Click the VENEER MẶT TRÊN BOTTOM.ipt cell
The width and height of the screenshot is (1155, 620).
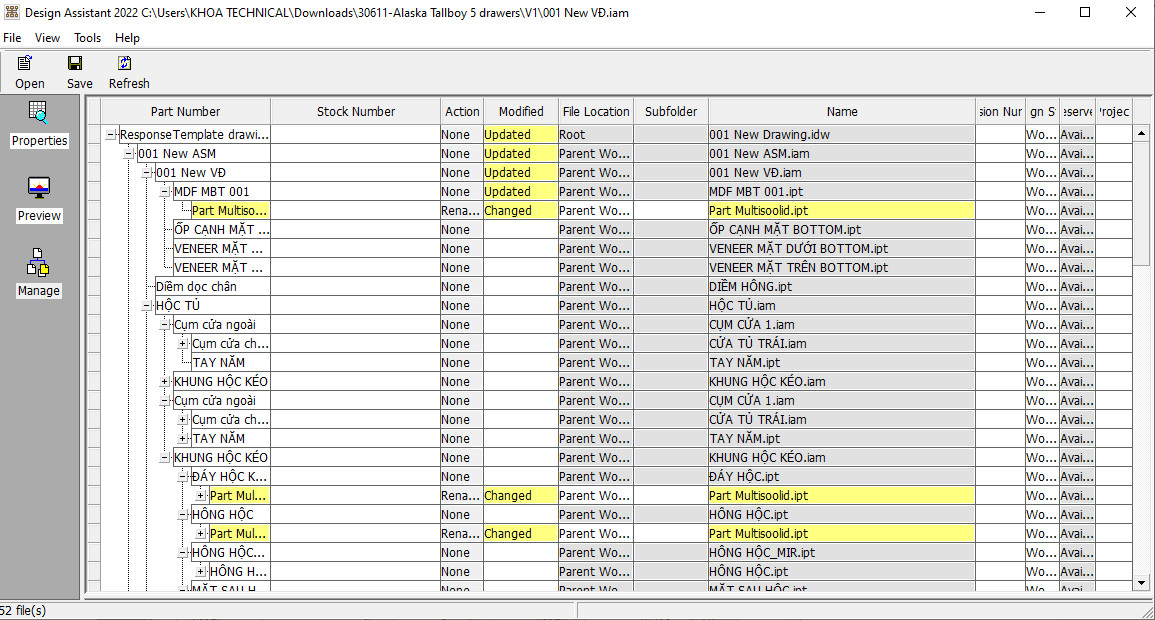(842, 268)
